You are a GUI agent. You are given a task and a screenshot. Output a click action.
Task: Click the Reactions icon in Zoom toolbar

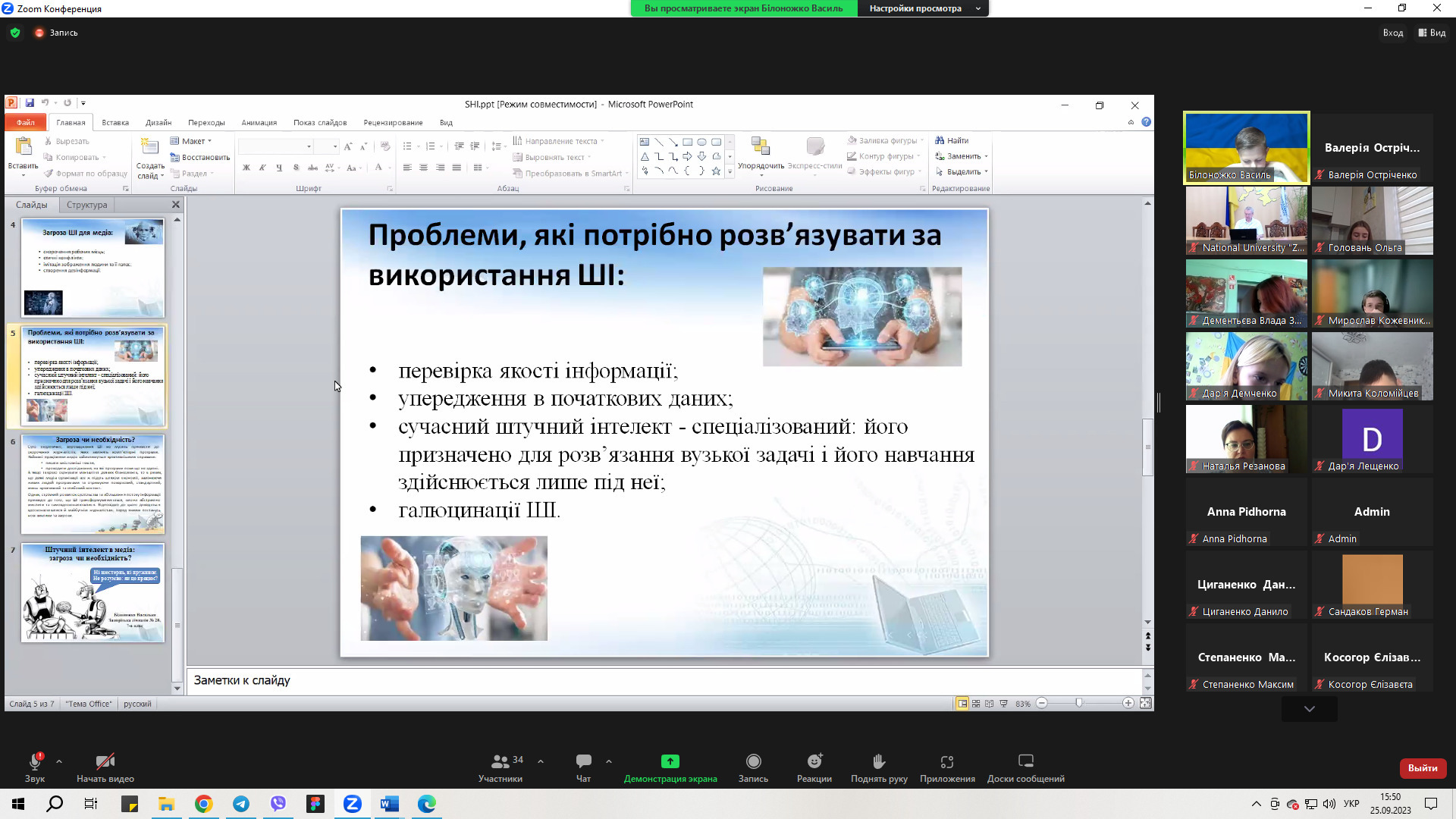[814, 761]
